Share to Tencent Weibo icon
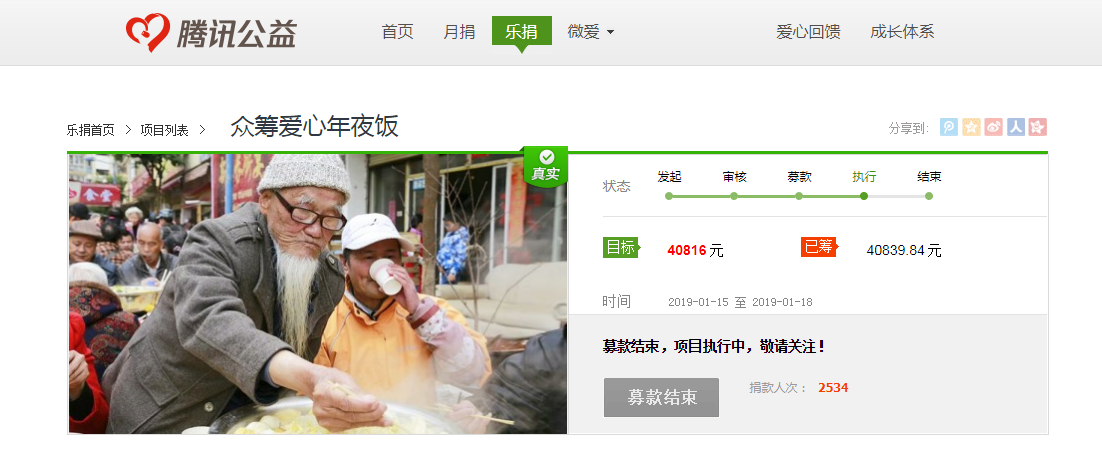The height and width of the screenshot is (470, 1102). click(949, 127)
